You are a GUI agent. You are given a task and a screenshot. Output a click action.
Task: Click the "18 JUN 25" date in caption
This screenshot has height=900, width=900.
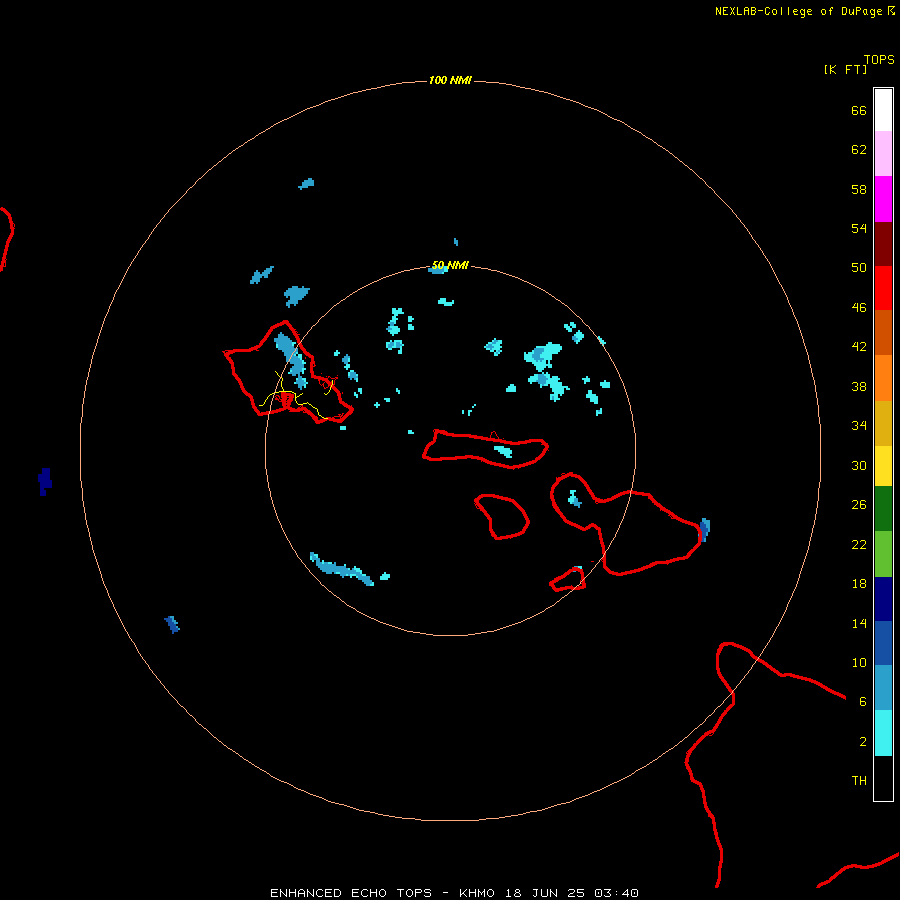tap(545, 893)
